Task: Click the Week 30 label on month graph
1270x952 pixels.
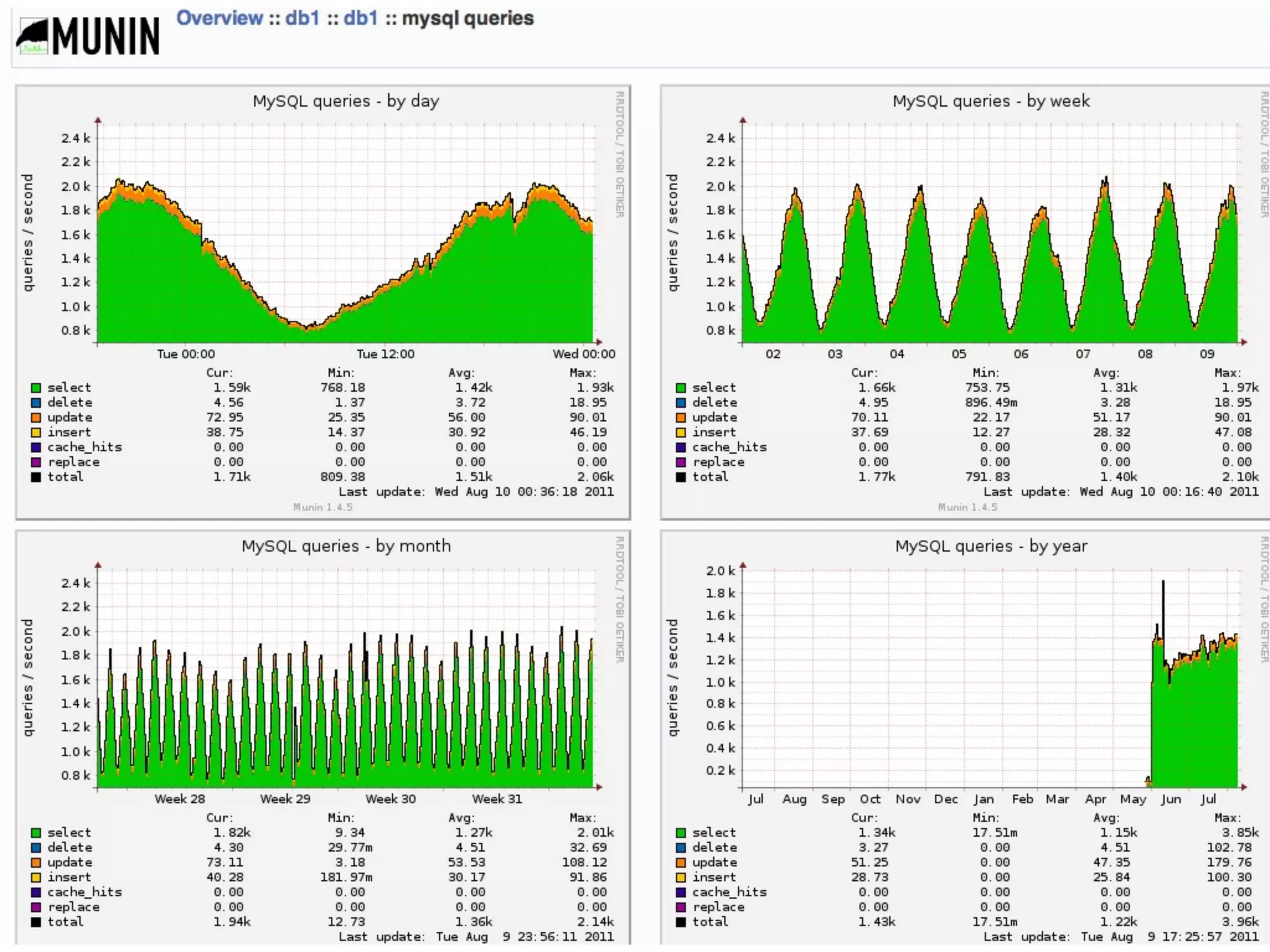Action: [x=390, y=799]
